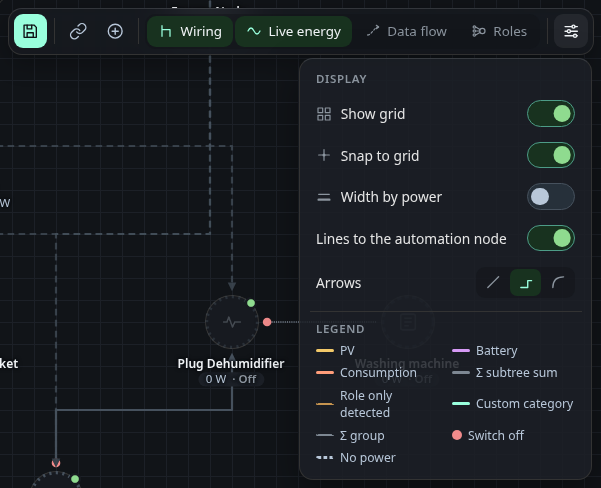The height and width of the screenshot is (488, 601).
Task: Select stepped orthogonal arrow style
Action: coord(525,283)
